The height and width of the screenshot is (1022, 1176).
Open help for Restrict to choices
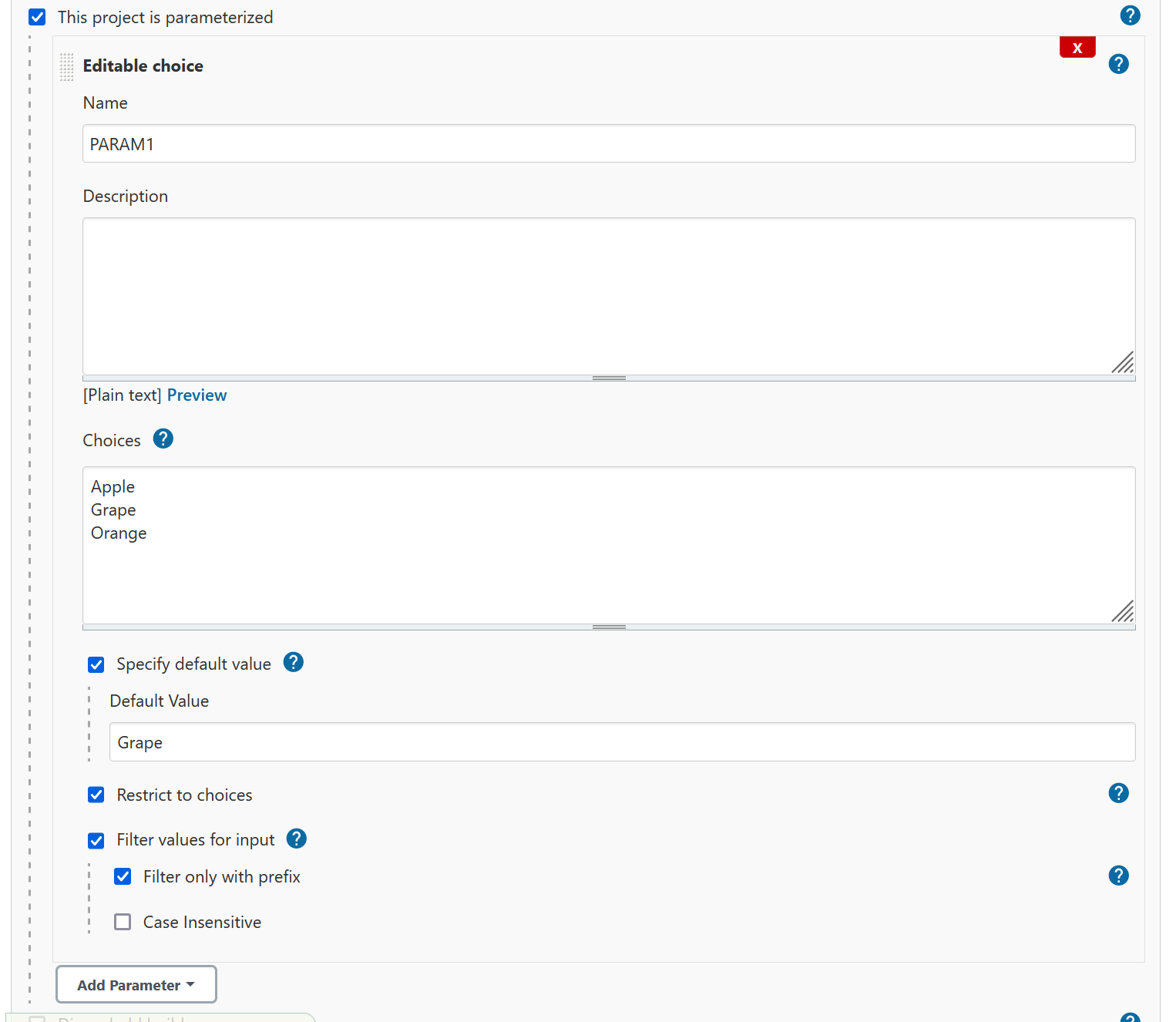(x=1118, y=793)
